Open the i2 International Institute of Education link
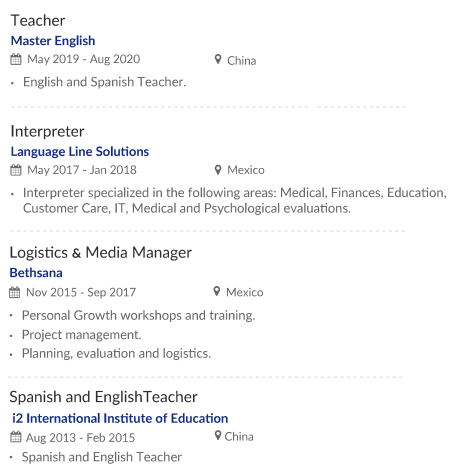Screen dimensions: 455x473 [120, 418]
